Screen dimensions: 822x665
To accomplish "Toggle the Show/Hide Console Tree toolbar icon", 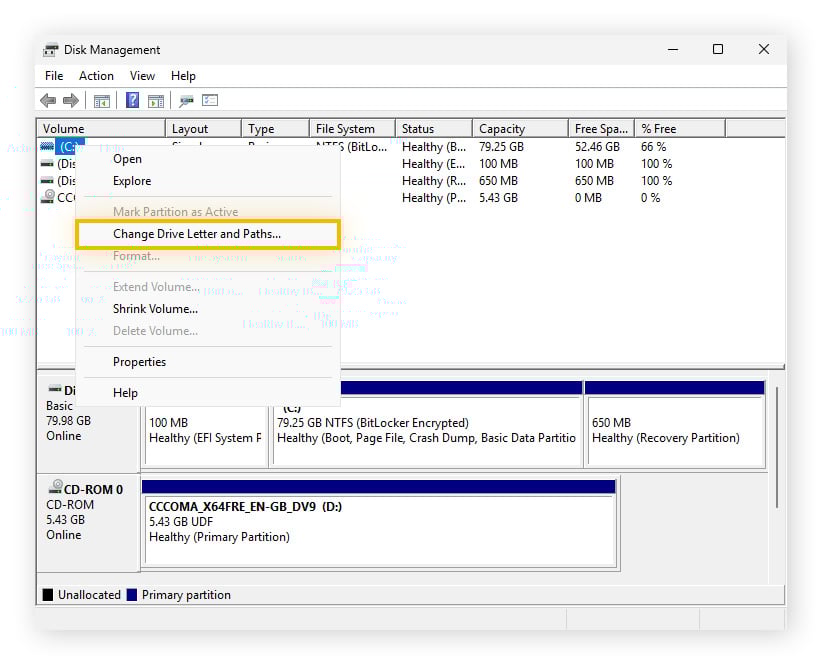I will tap(101, 100).
